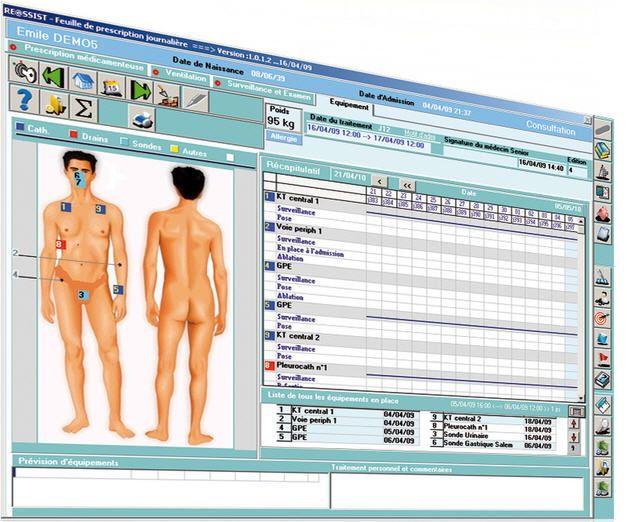Click red down arrow beside equipment list

pos(575,436)
